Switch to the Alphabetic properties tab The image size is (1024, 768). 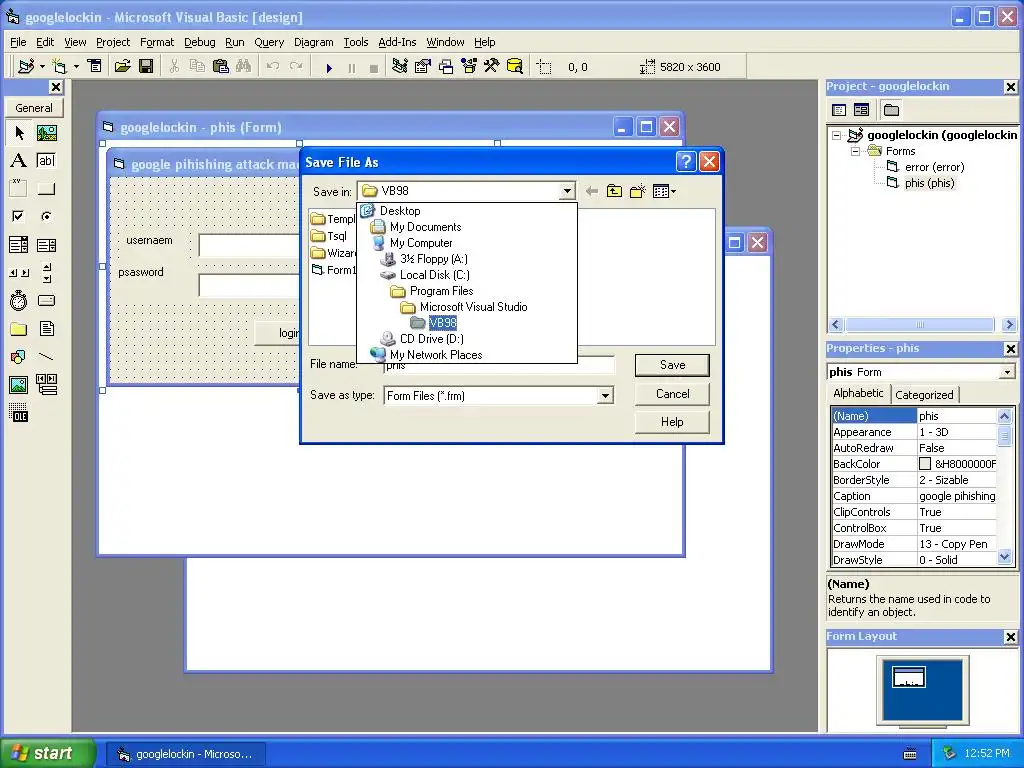coord(858,393)
